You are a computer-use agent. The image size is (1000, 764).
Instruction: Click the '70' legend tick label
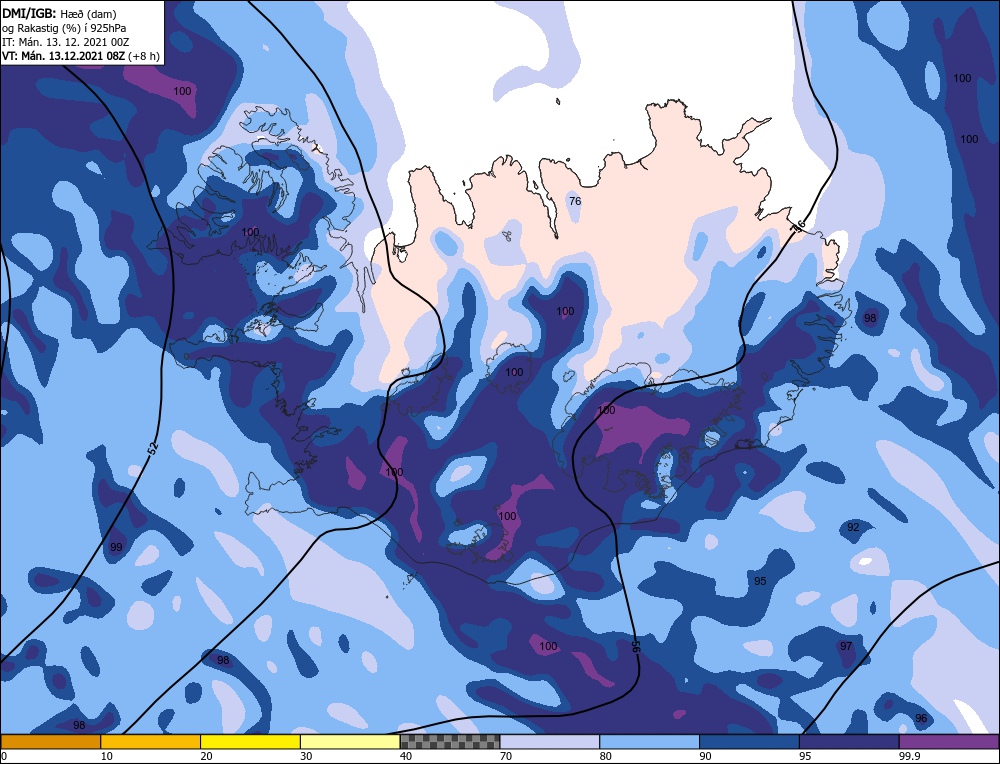[x=506, y=756]
